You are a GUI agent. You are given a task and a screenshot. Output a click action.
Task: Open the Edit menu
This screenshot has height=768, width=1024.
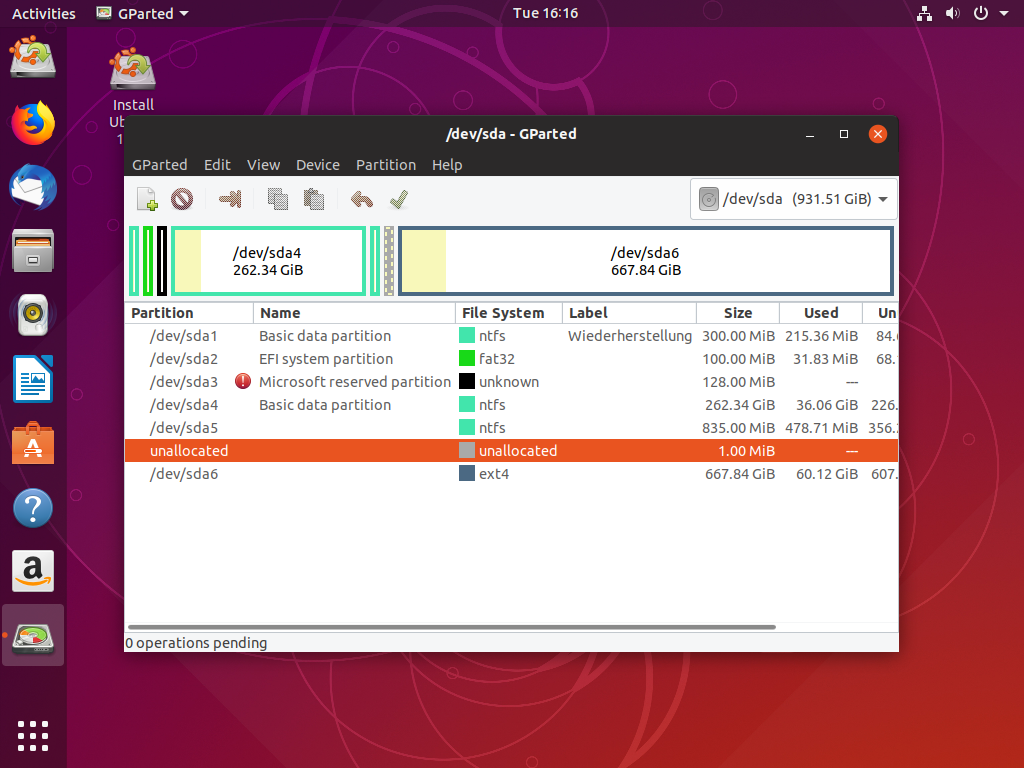[217, 165]
